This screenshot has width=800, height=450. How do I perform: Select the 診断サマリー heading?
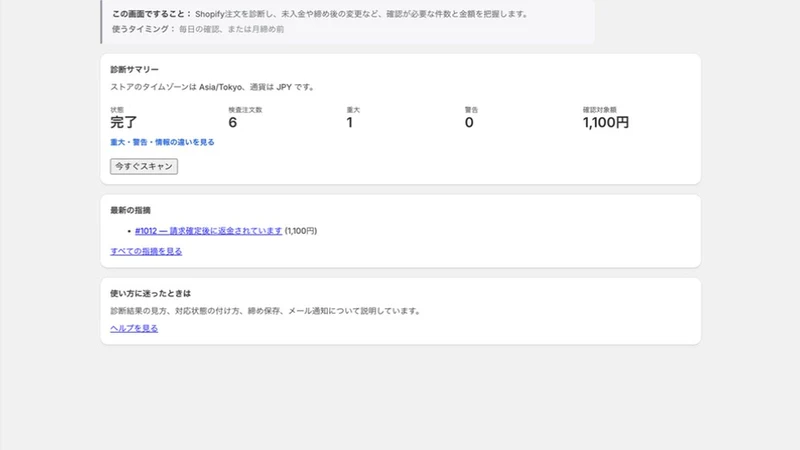point(134,69)
